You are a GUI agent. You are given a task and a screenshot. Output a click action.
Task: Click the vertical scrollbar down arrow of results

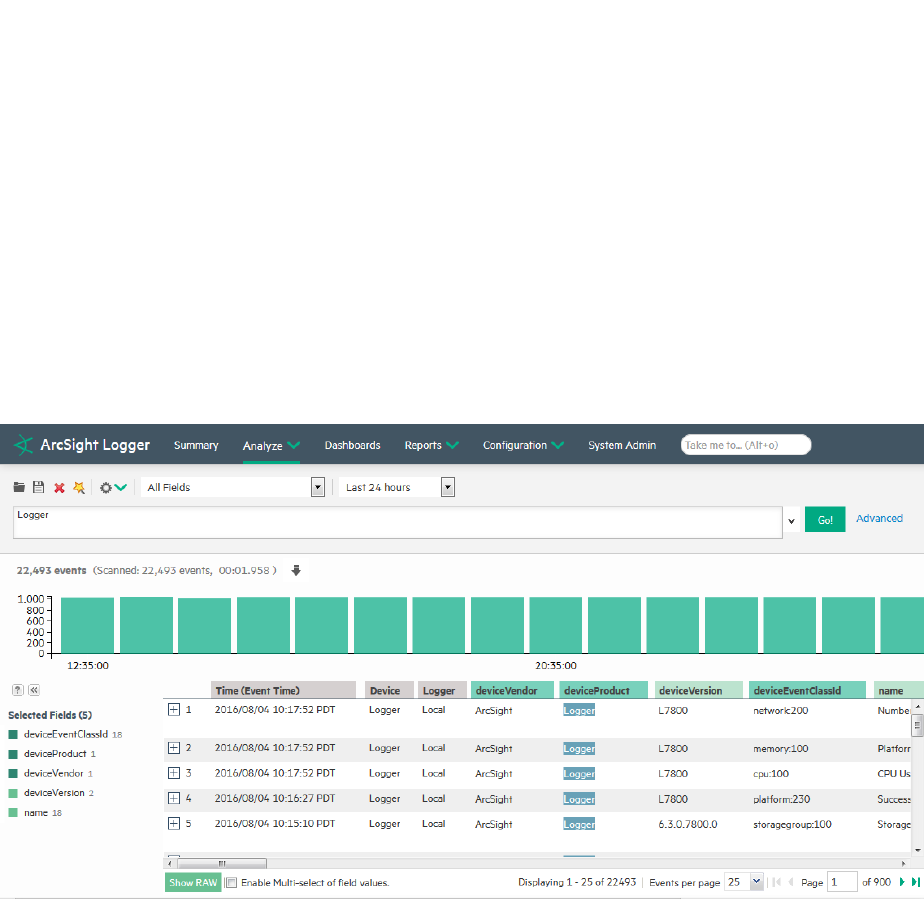tap(918, 850)
